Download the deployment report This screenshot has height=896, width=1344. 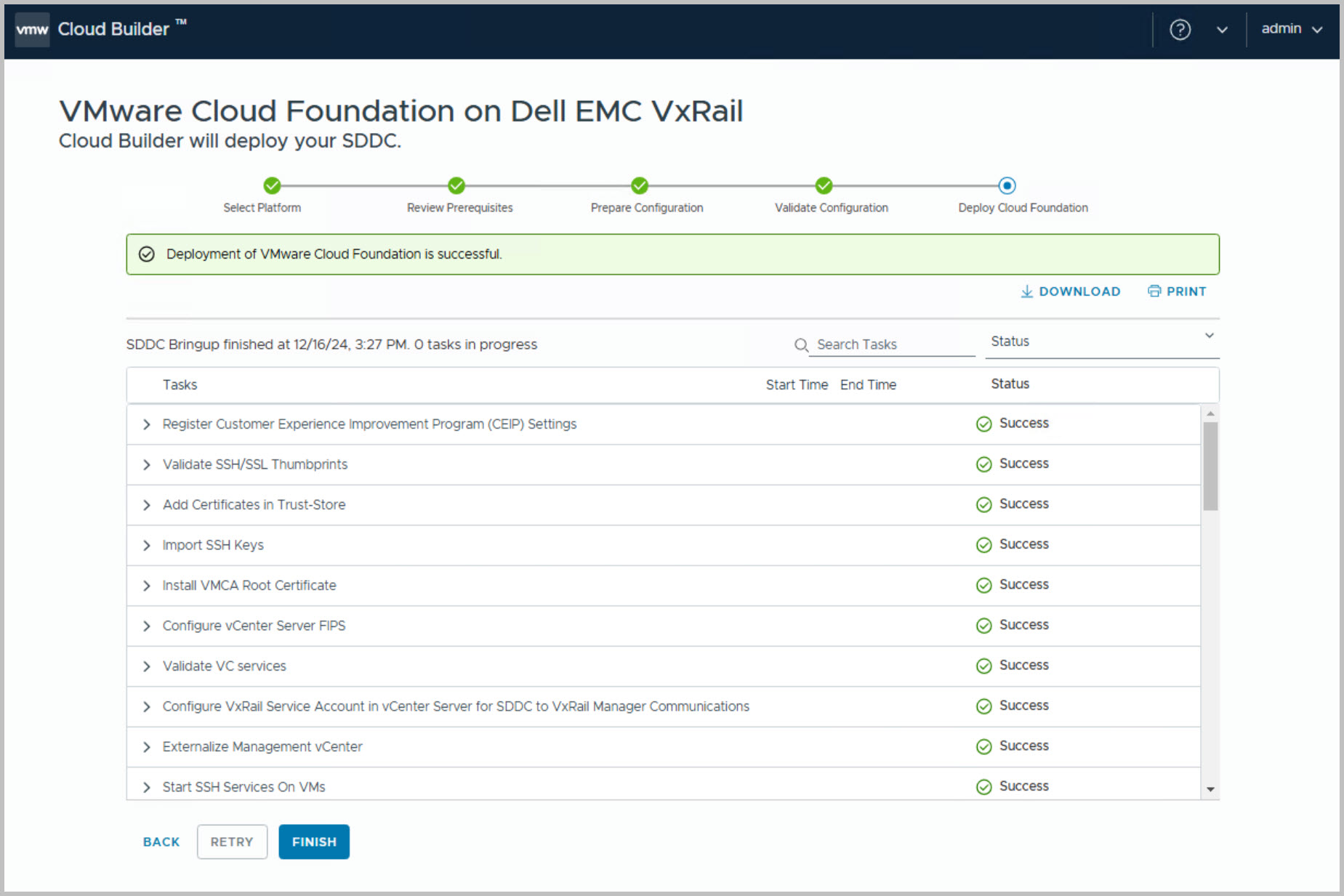click(1070, 291)
